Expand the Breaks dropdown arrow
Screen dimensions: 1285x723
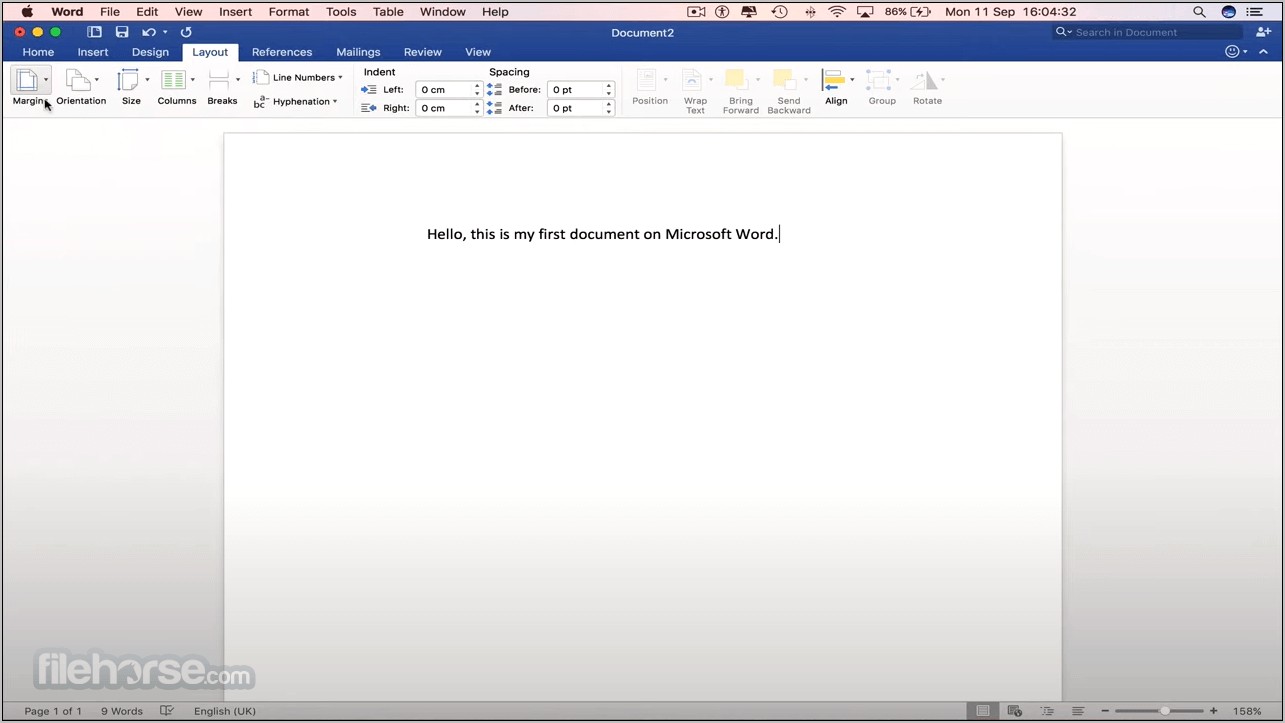(x=237, y=80)
